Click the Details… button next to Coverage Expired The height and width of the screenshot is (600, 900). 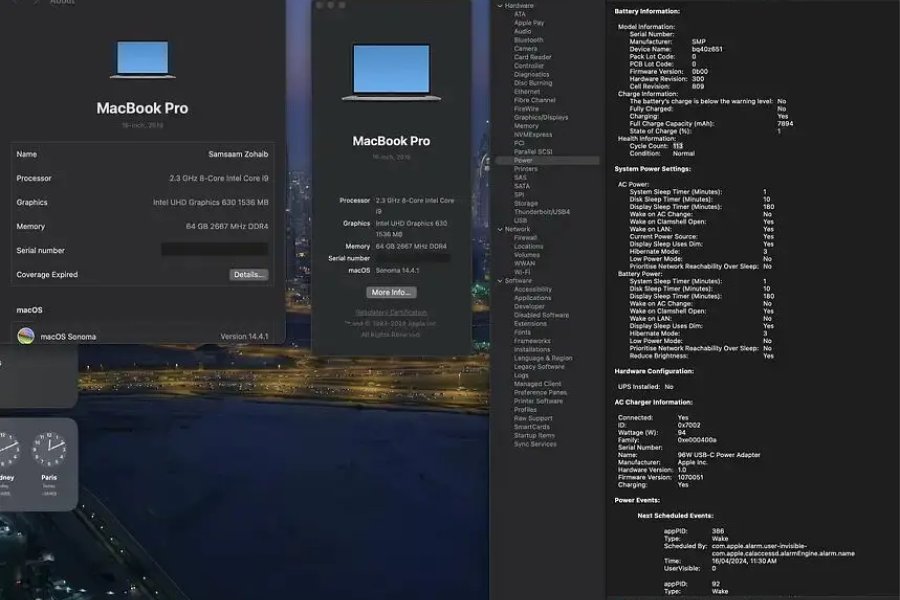pos(249,274)
